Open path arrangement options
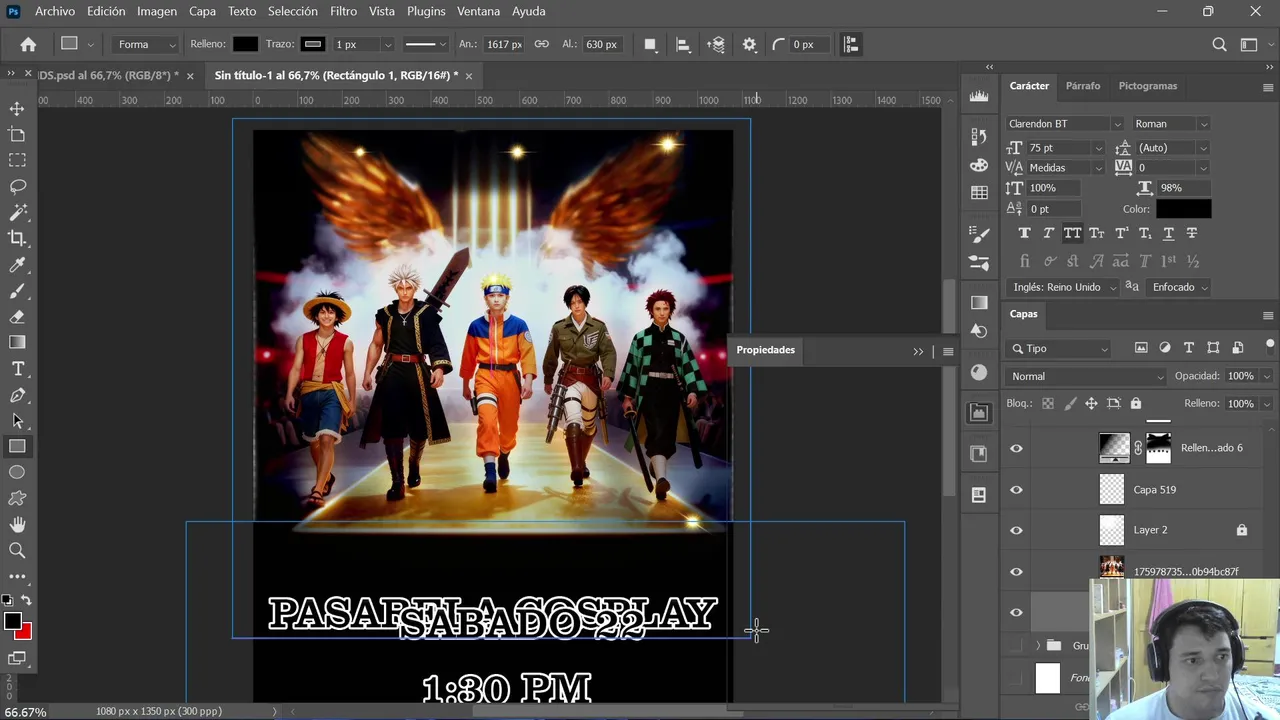 716,44
